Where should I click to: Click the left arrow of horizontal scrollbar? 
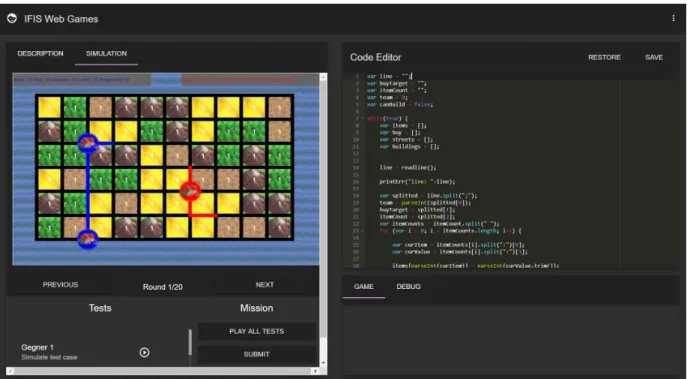click(x=9, y=371)
